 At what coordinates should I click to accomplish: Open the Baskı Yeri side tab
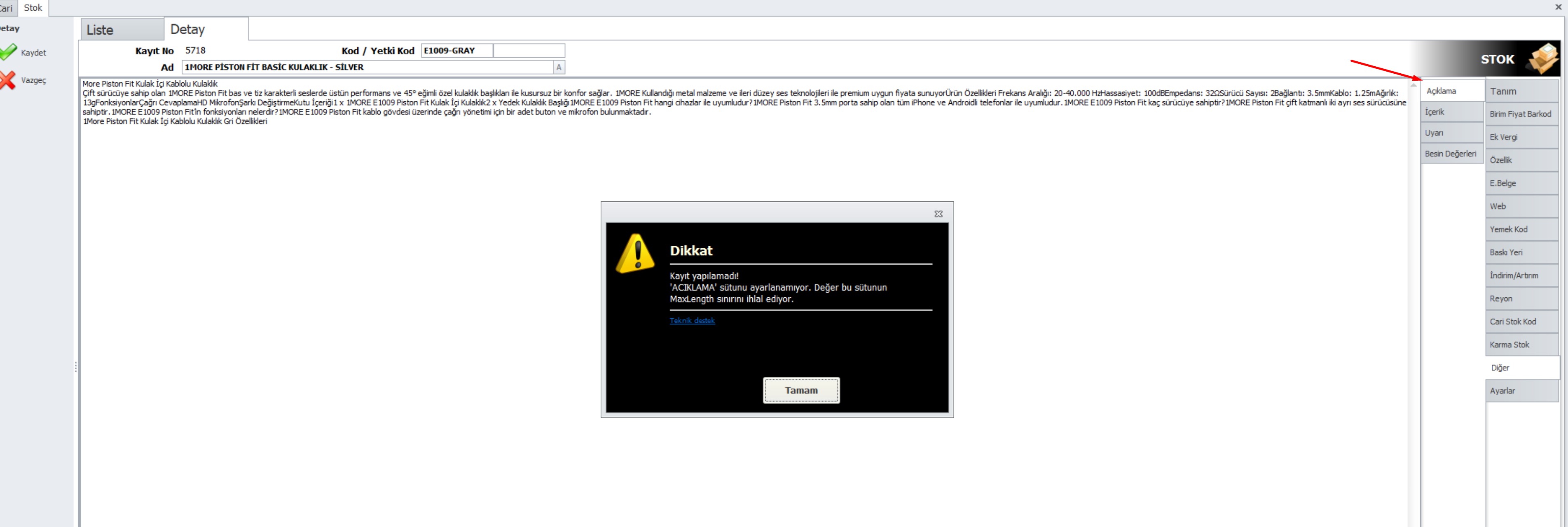click(x=1522, y=252)
